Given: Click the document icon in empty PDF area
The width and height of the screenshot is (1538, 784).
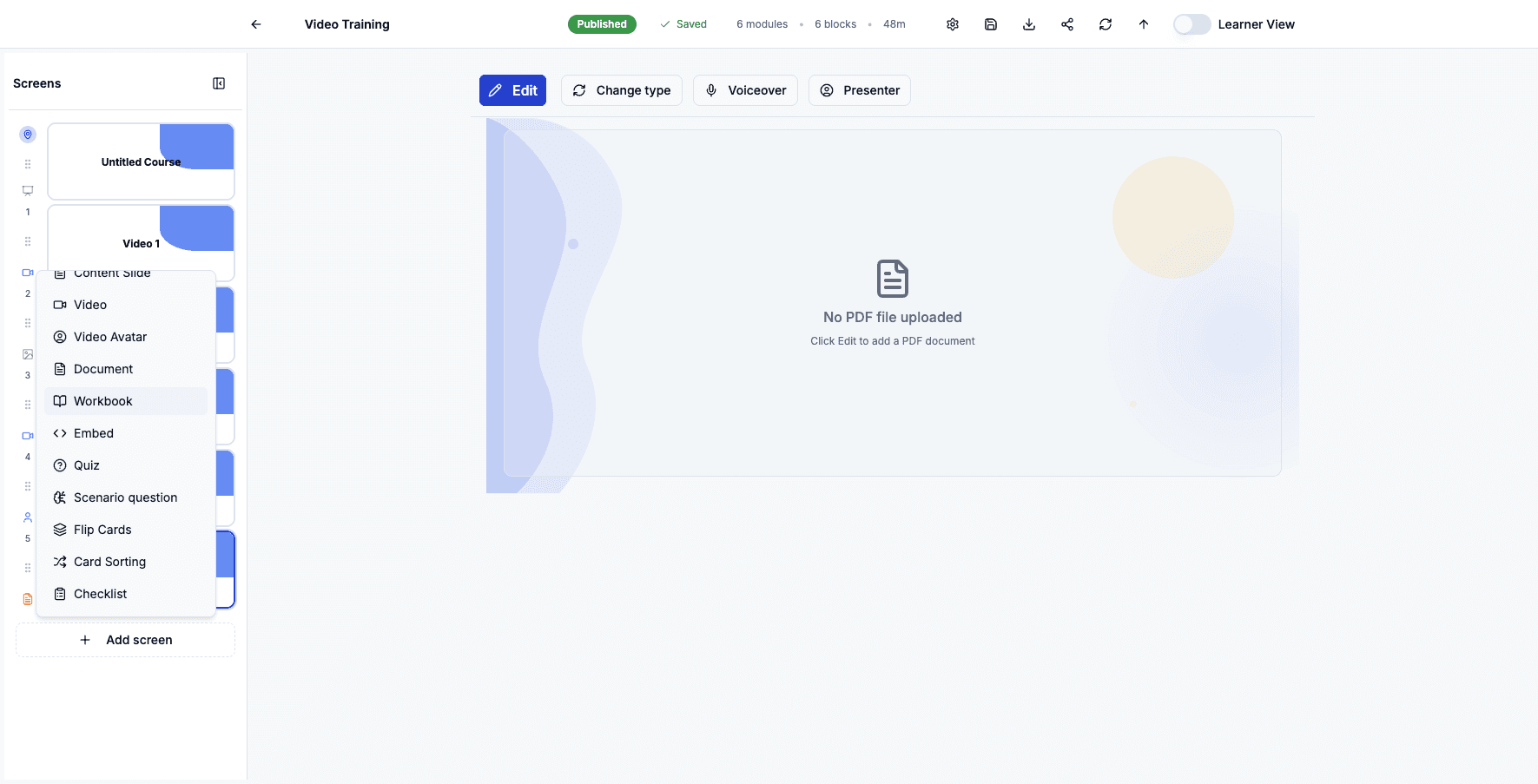Looking at the screenshot, I should pos(893,279).
